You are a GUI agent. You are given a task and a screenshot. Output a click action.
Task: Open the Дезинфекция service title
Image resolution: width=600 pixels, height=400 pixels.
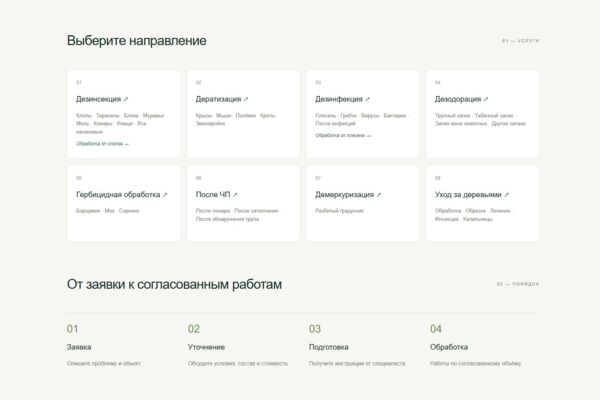tap(339, 99)
